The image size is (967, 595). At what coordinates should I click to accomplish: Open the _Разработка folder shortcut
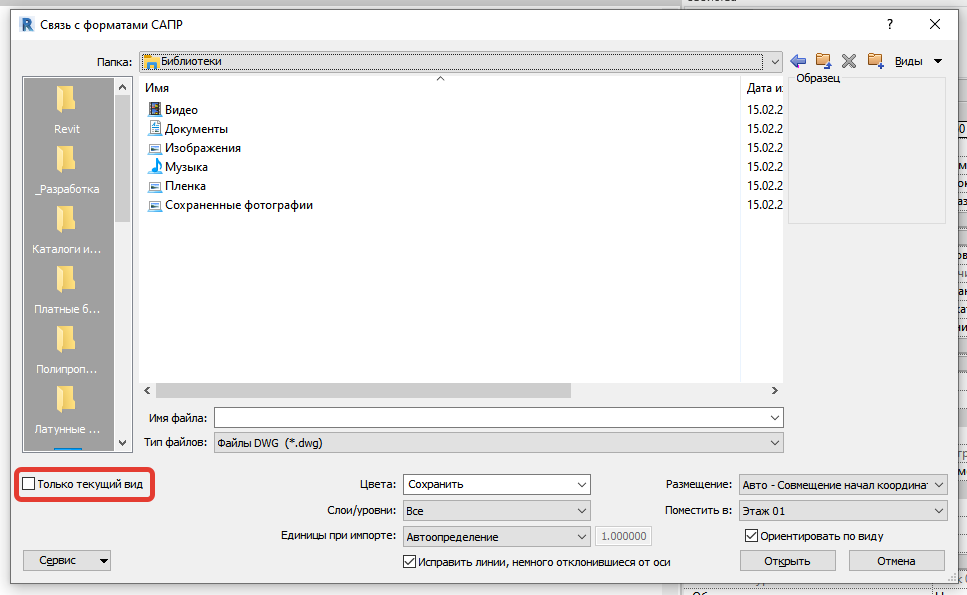click(x=67, y=170)
